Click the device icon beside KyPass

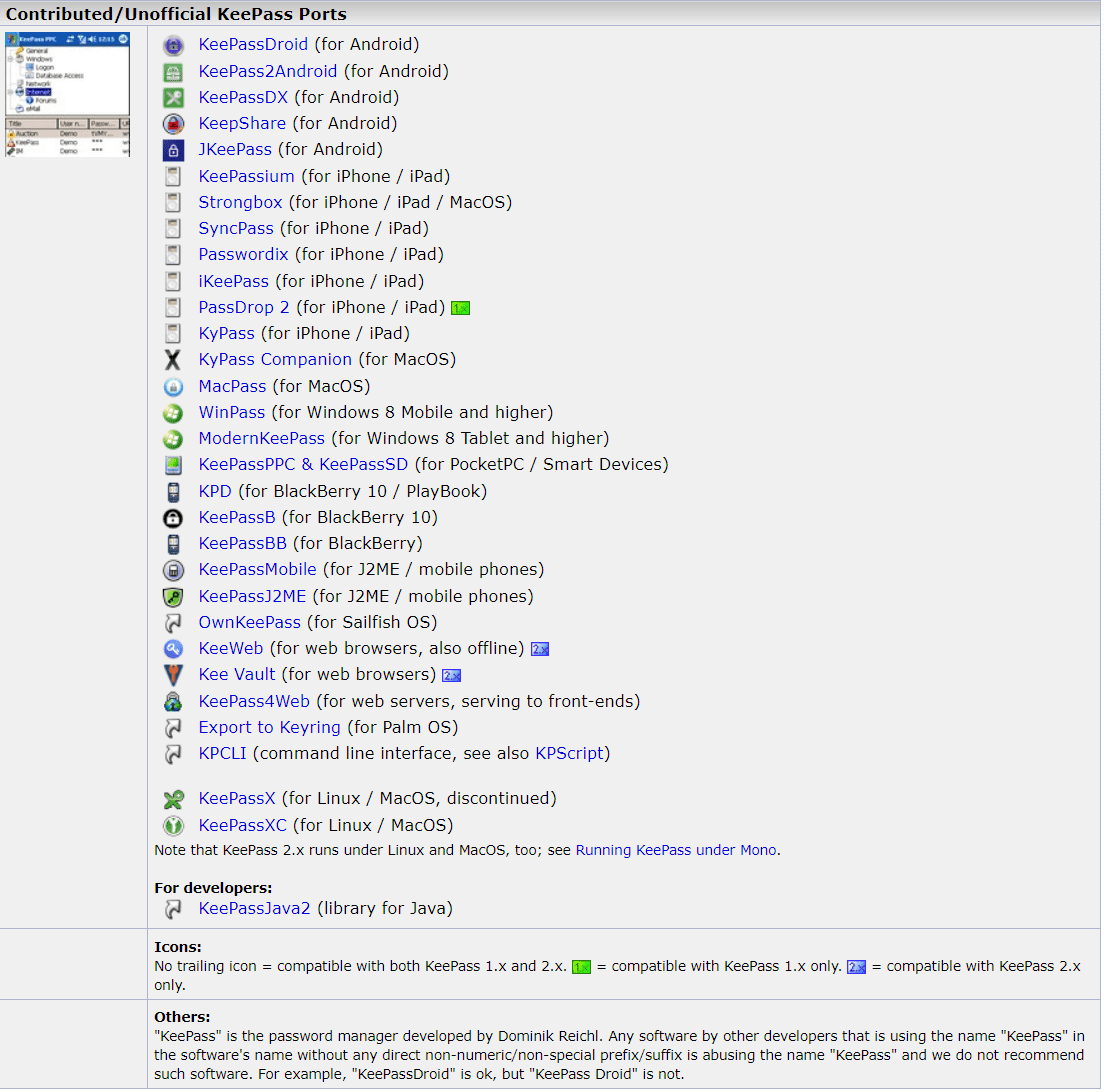(173, 334)
